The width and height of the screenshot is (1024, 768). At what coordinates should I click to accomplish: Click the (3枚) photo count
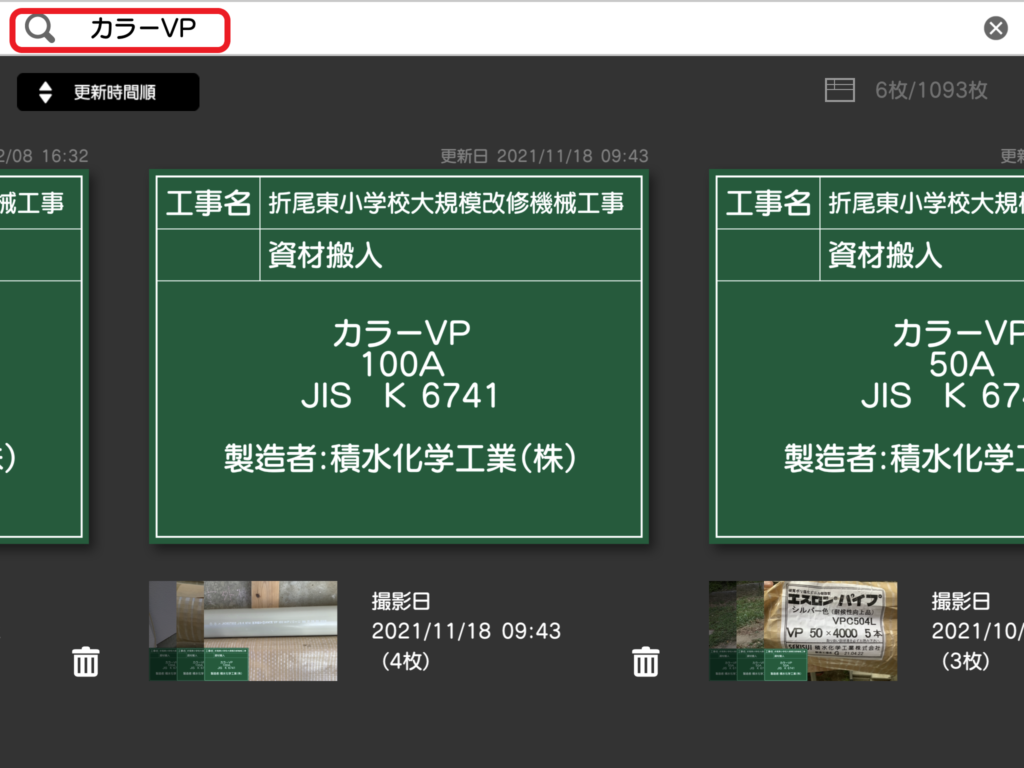point(965,661)
